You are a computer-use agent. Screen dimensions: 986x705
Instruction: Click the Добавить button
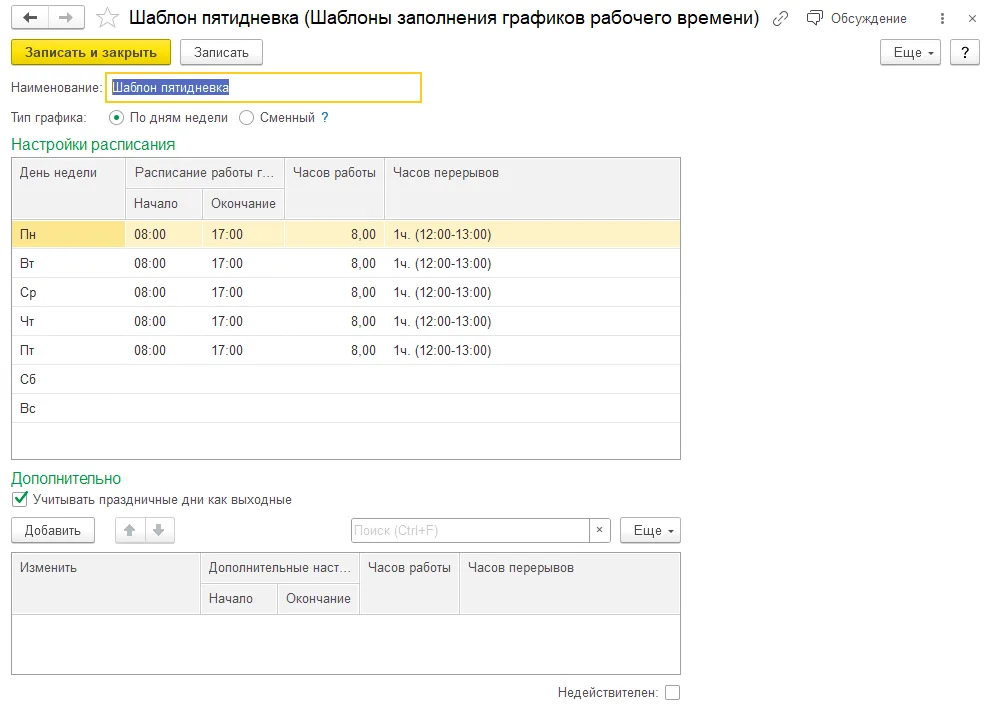click(53, 530)
